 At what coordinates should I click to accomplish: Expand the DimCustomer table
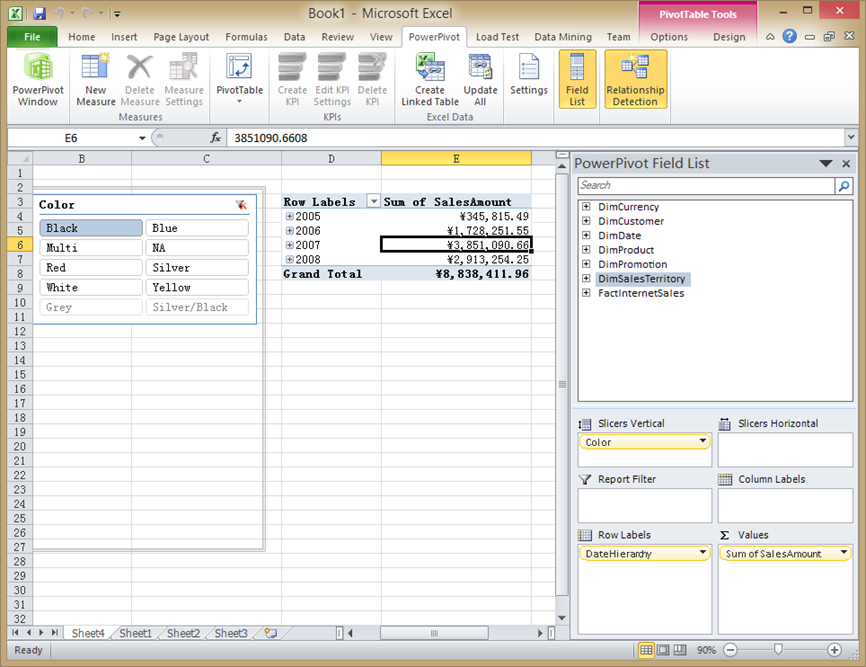pos(584,221)
